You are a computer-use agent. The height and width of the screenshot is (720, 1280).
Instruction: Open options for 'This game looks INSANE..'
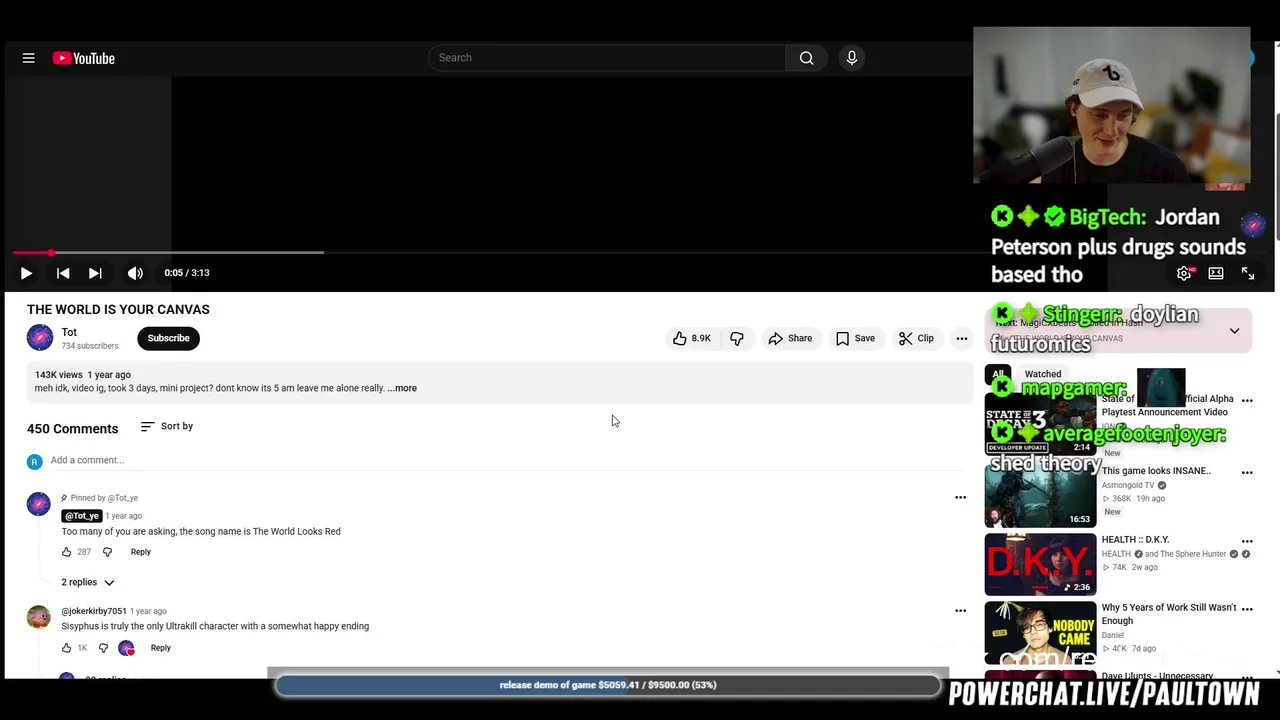1247,472
